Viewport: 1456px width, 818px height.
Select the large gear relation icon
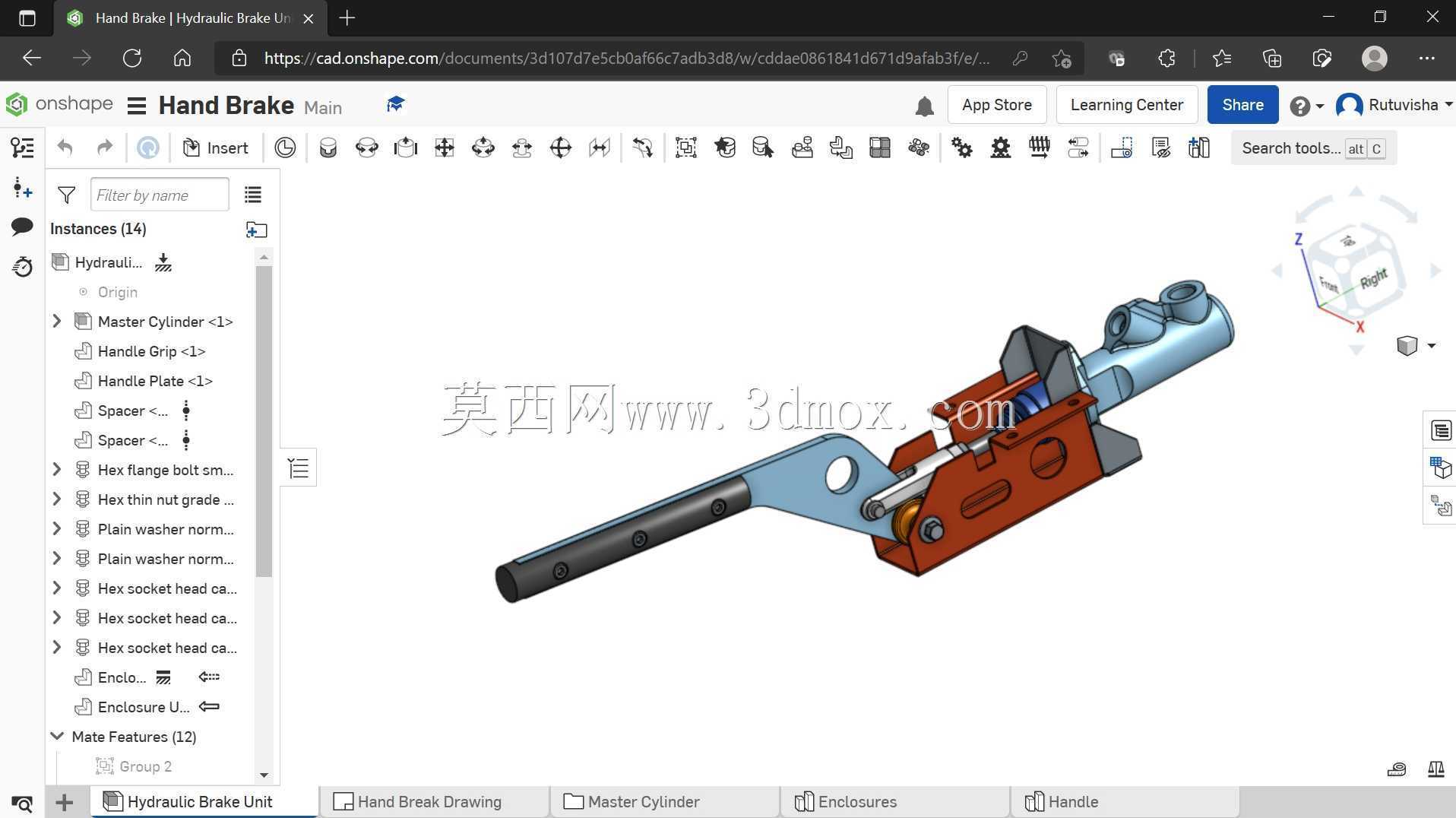[1001, 147]
